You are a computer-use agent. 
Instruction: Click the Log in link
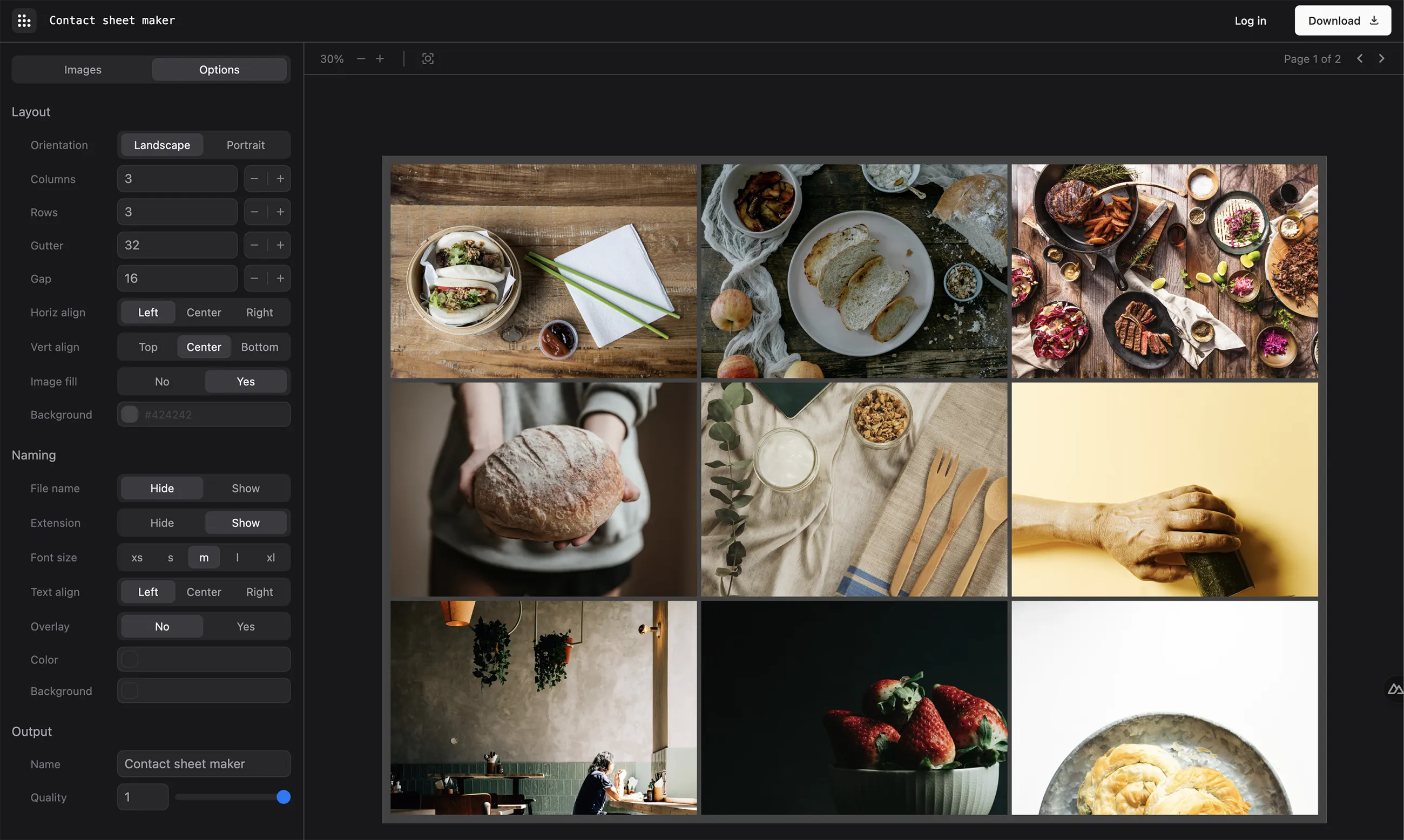tap(1250, 21)
